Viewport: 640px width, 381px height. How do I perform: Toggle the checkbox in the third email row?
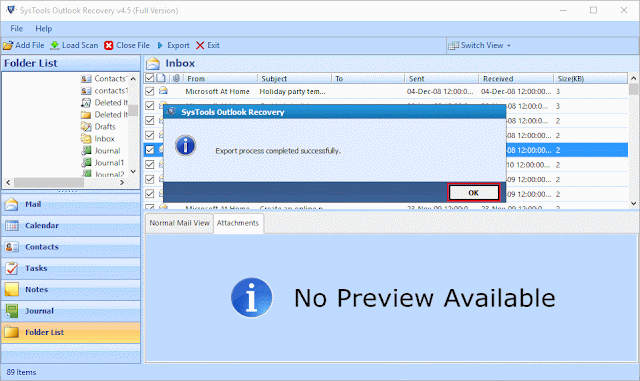pyautogui.click(x=150, y=120)
